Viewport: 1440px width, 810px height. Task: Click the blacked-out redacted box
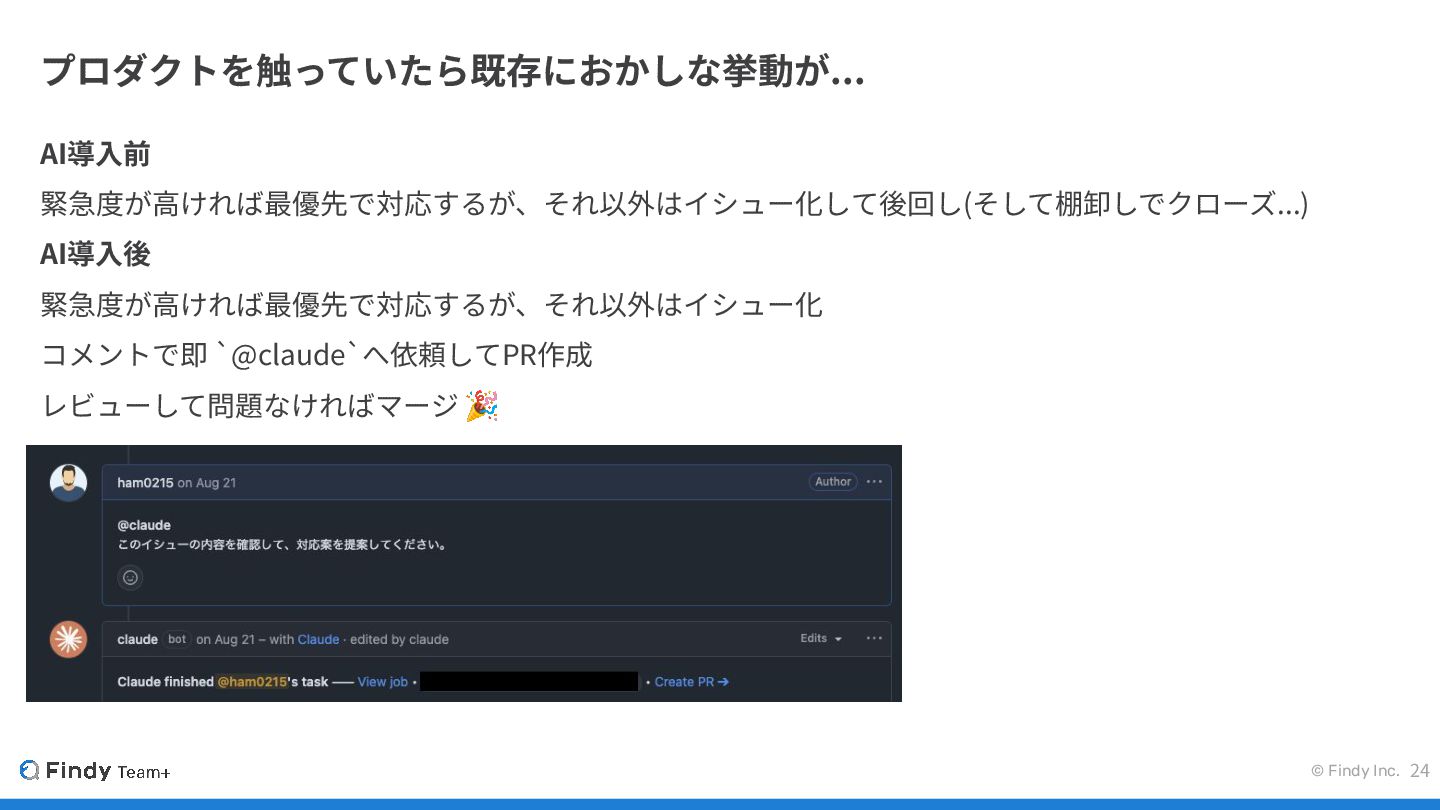[529, 682]
